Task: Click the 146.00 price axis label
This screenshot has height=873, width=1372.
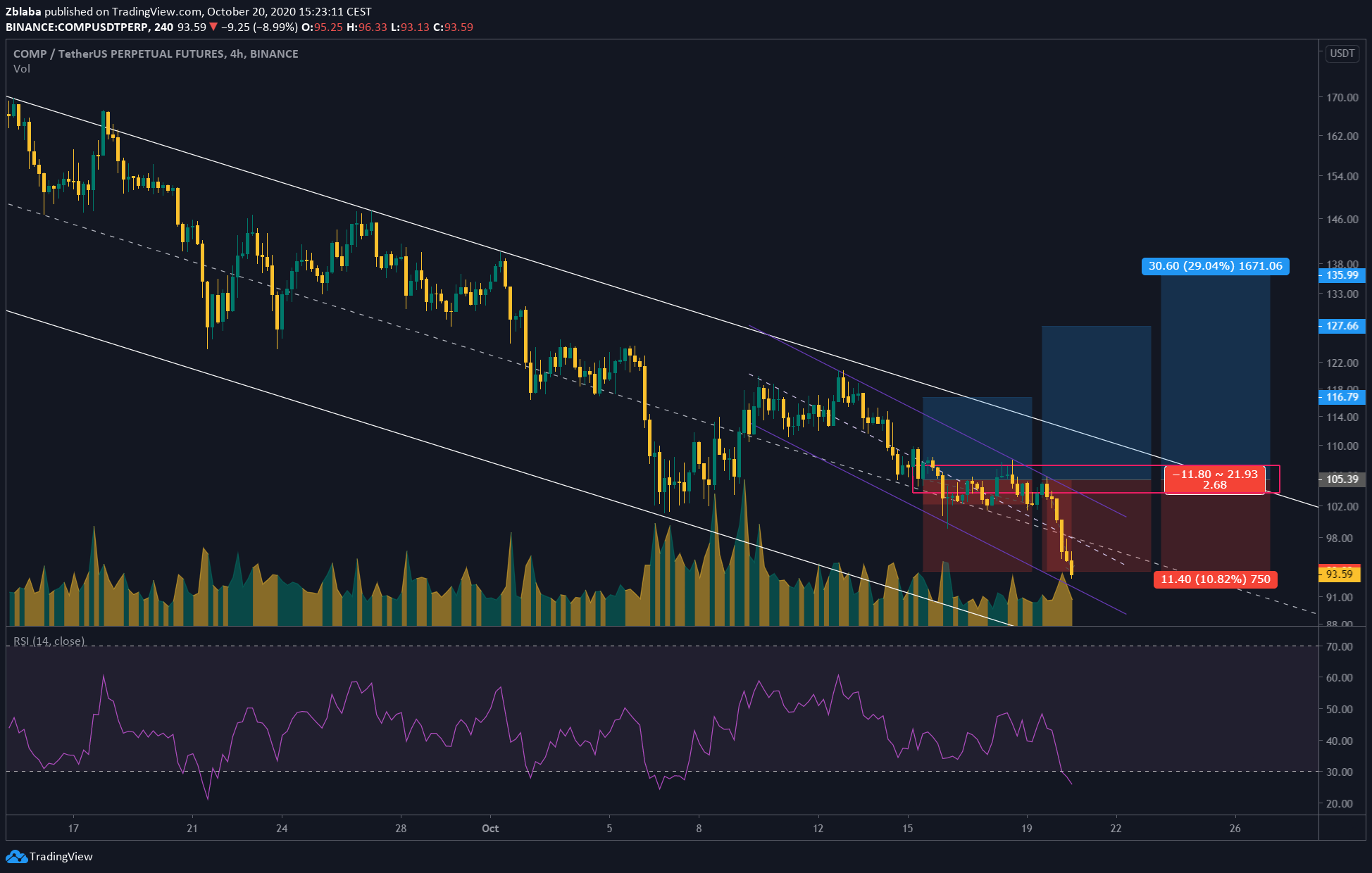Action: [x=1342, y=220]
